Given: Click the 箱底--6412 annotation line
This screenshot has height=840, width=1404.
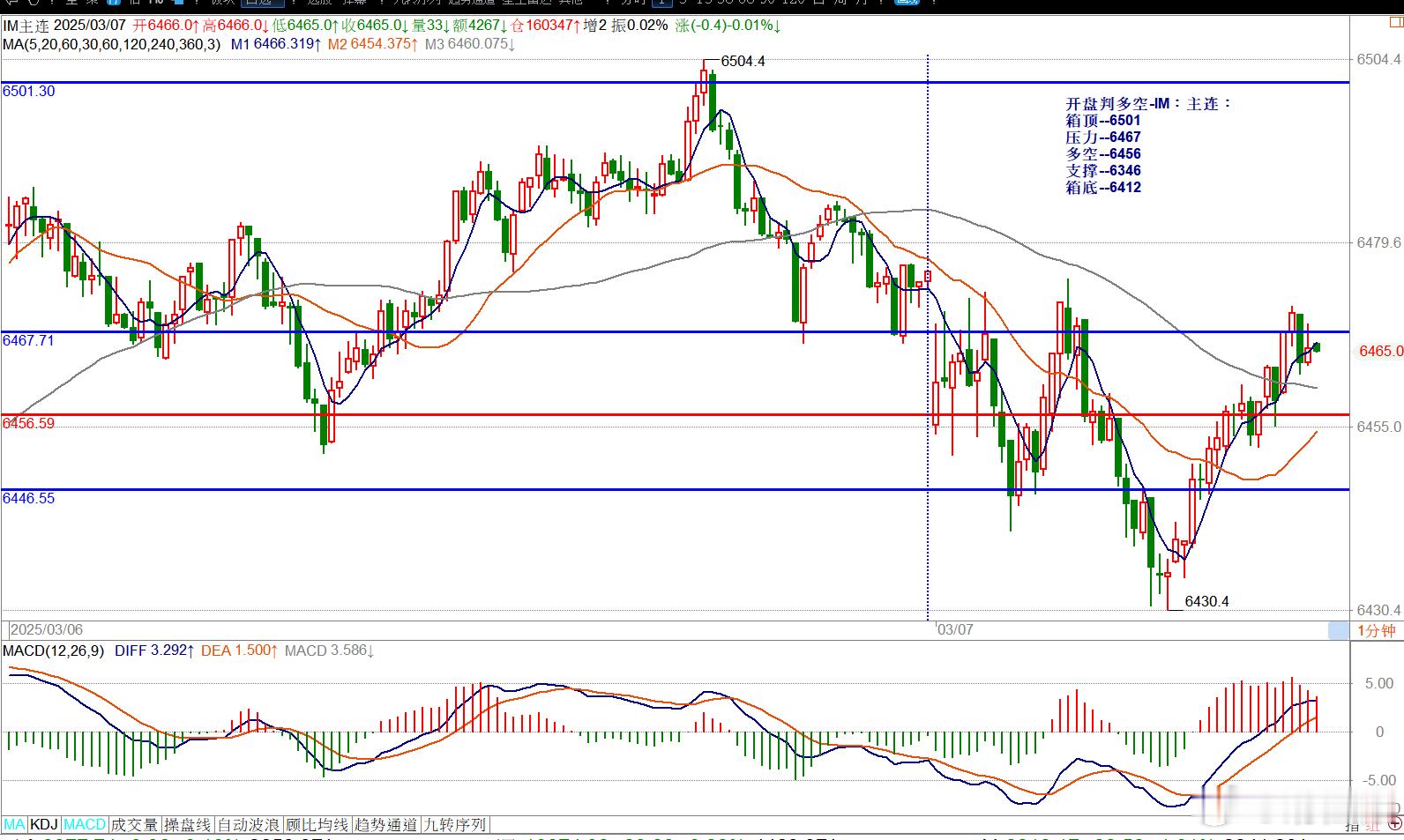Looking at the screenshot, I should pyautogui.click(x=1103, y=187).
